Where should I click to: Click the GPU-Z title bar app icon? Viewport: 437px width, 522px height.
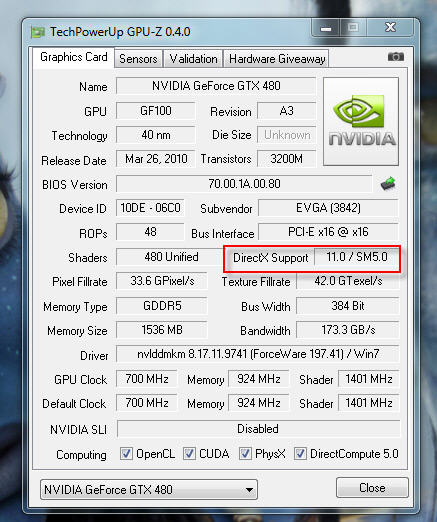[38, 32]
